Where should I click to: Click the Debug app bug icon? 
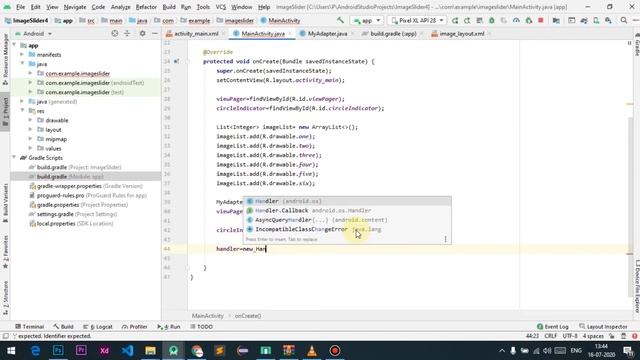coord(491,20)
